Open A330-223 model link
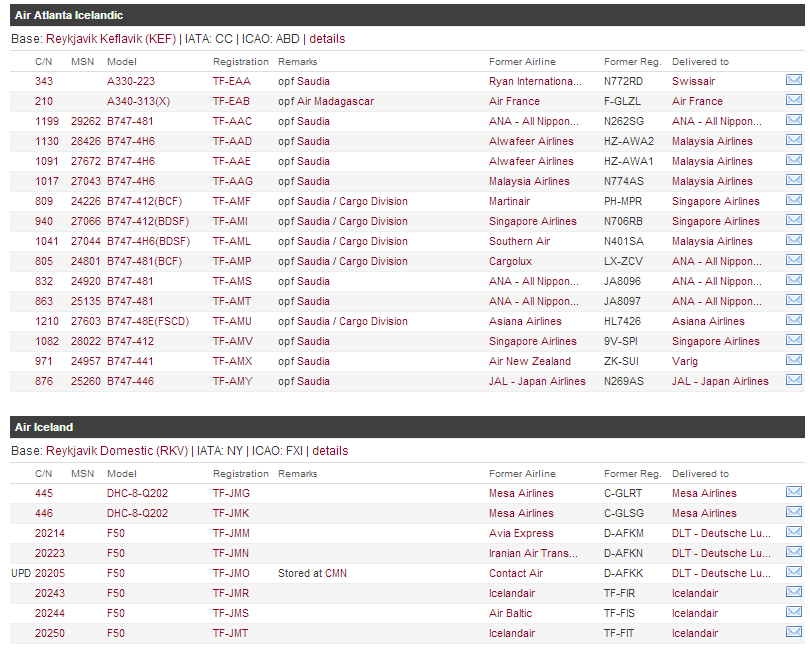The width and height of the screenshot is (810, 649). tap(131, 81)
